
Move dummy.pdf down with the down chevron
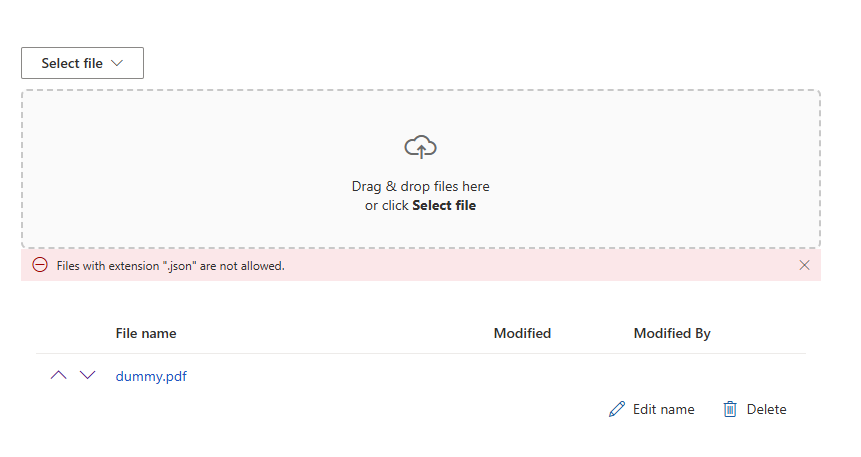[x=88, y=375]
